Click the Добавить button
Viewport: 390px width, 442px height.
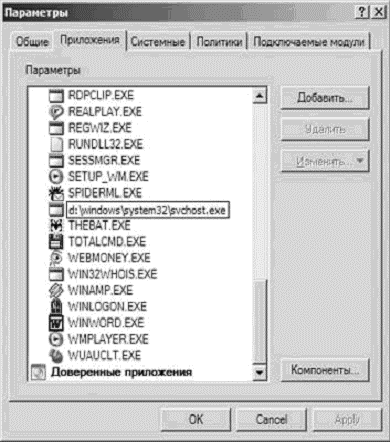click(325, 98)
